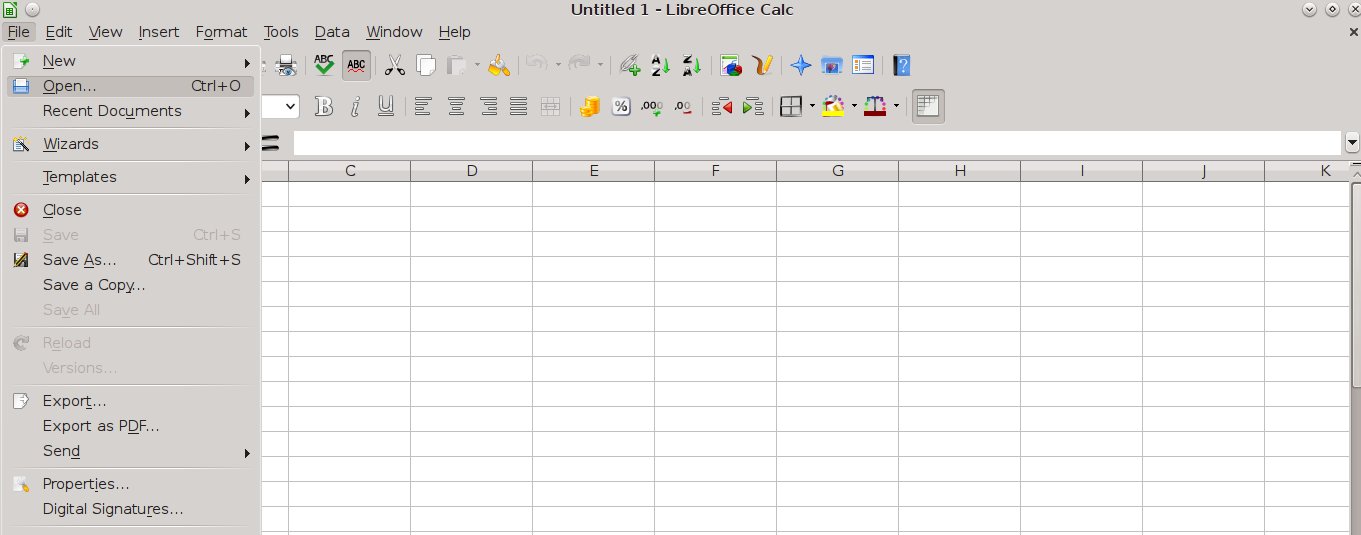Expand the font size dropdown

(291, 106)
